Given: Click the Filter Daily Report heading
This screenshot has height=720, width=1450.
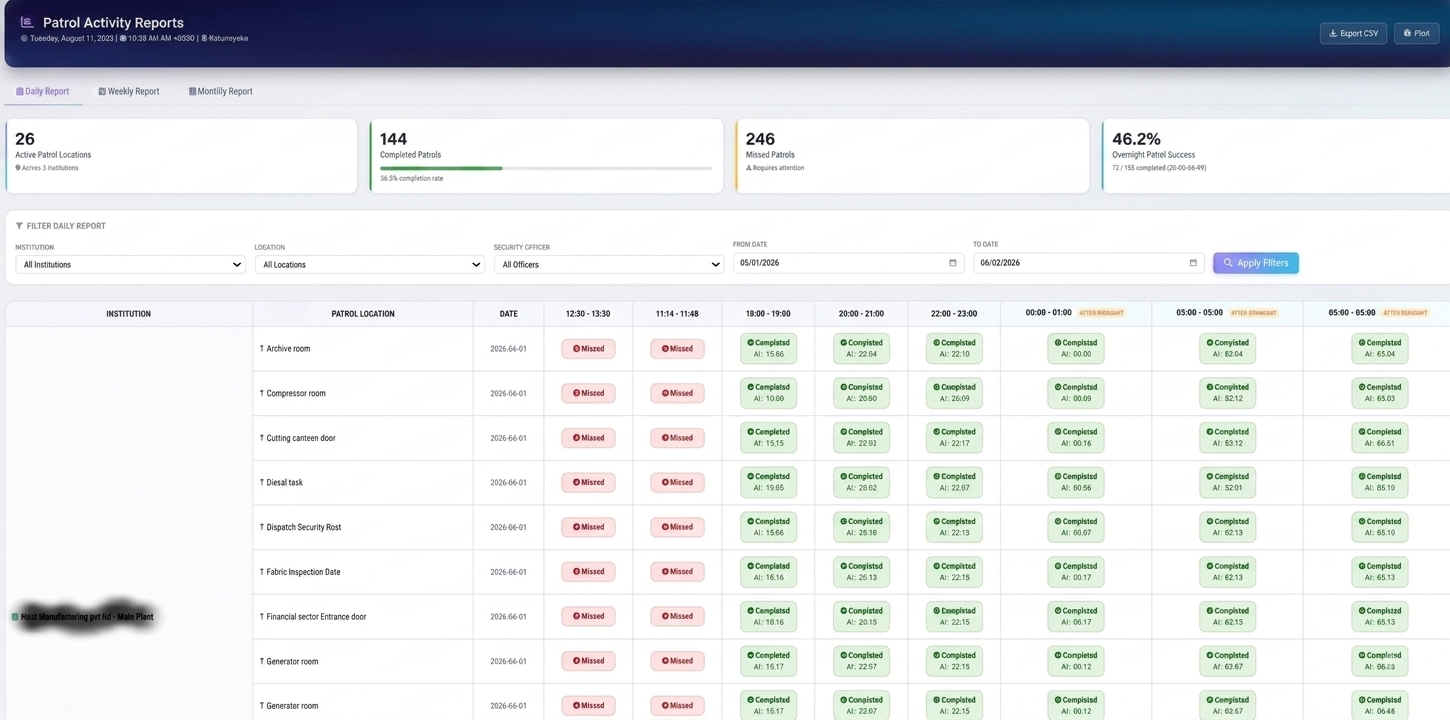Looking at the screenshot, I should (x=66, y=226).
